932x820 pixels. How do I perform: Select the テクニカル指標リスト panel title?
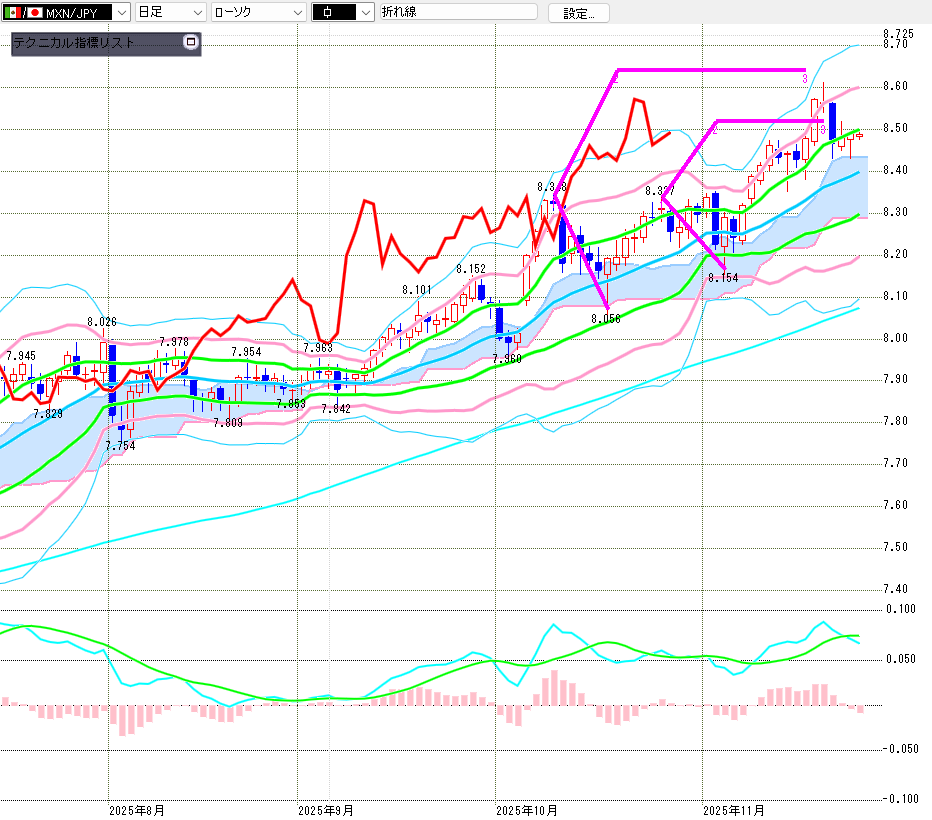click(x=73, y=43)
